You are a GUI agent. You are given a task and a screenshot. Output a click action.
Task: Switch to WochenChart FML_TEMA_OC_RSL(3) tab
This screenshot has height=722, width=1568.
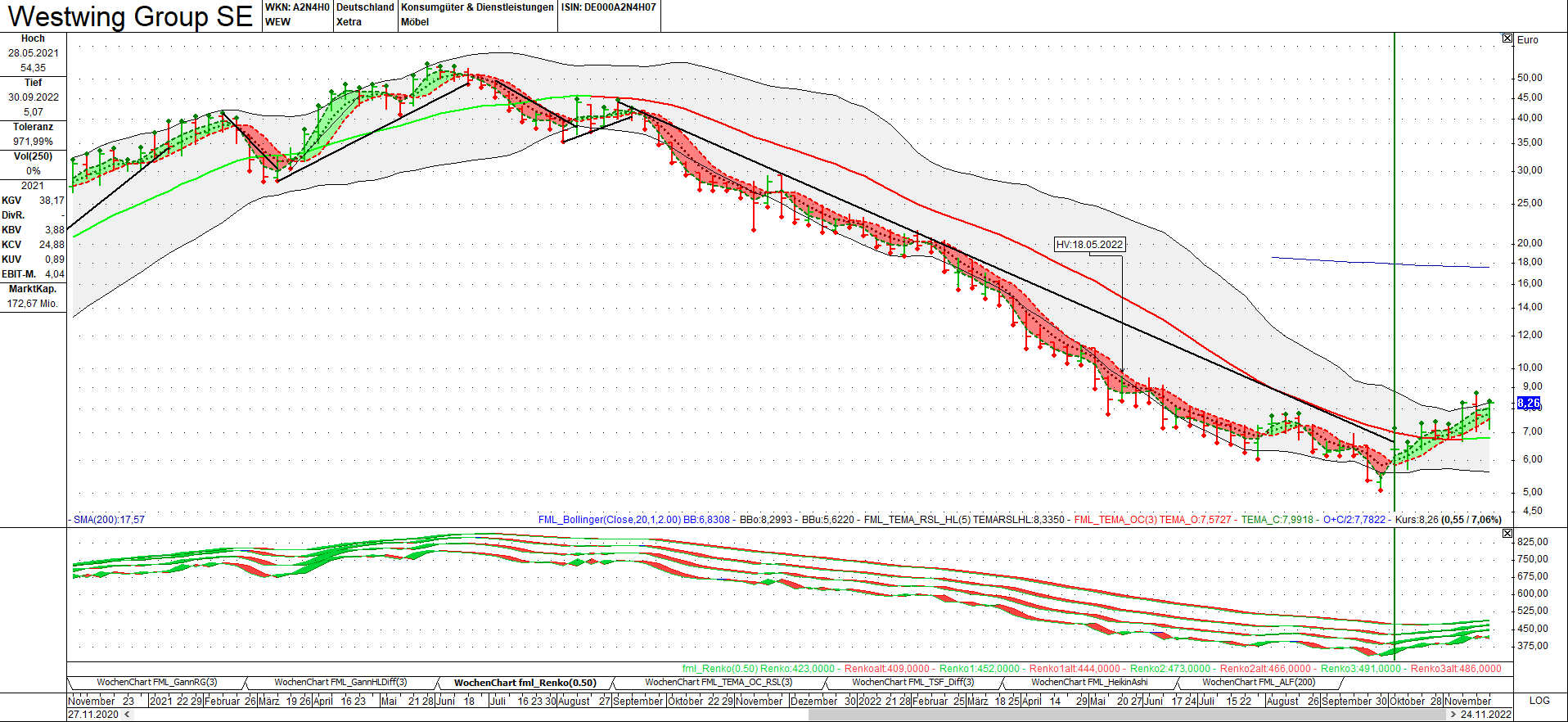click(x=719, y=682)
